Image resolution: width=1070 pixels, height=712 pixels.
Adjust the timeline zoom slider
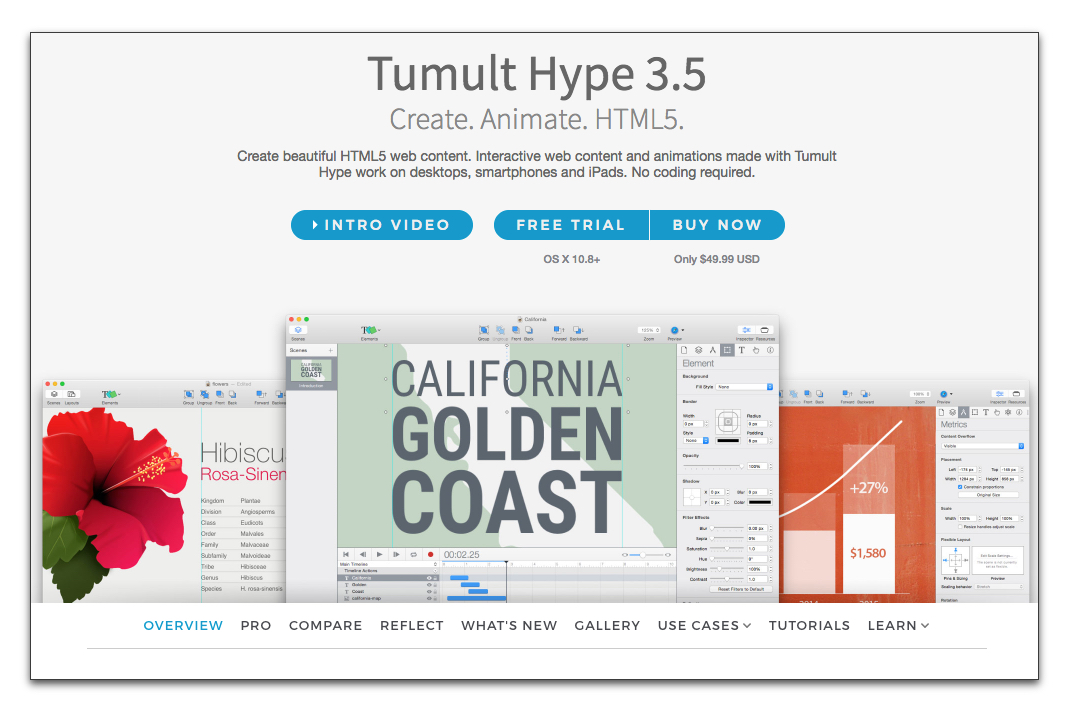tap(646, 555)
